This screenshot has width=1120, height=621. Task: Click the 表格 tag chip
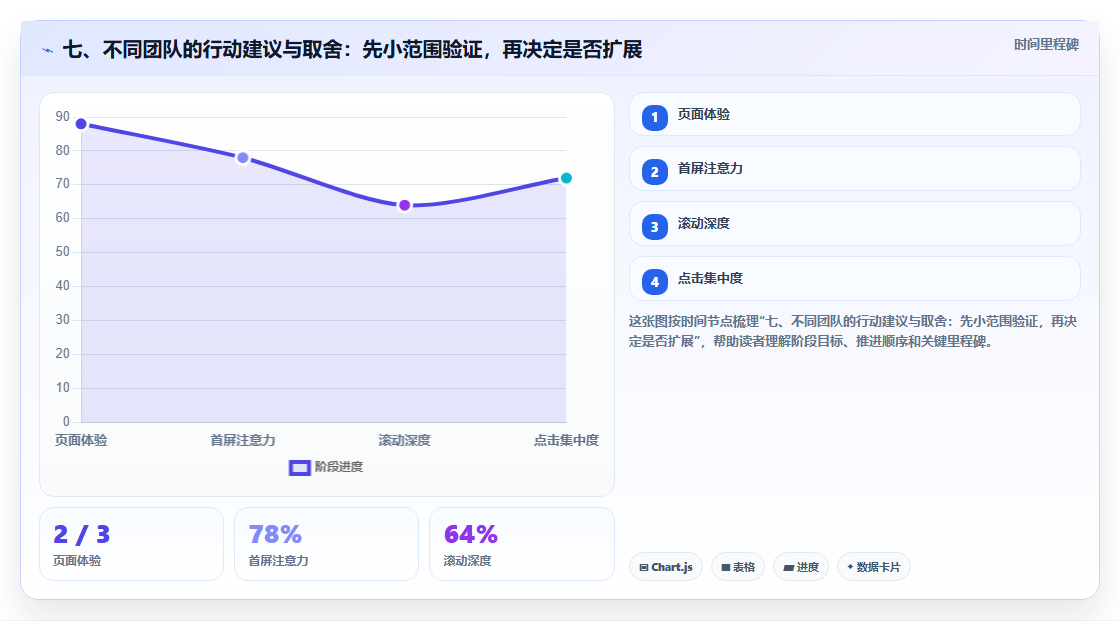coord(738,567)
